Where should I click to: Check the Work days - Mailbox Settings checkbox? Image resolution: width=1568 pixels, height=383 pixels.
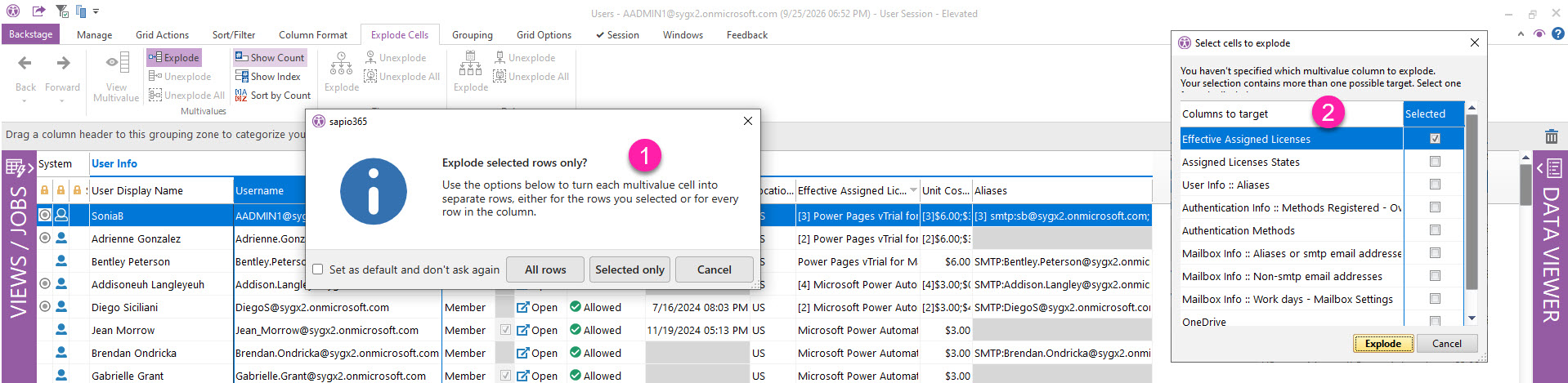(x=1435, y=299)
